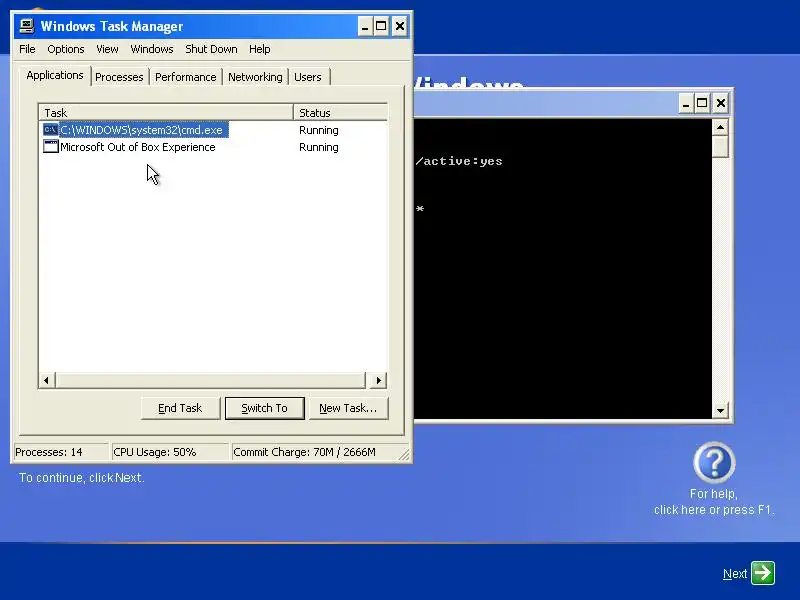The width and height of the screenshot is (800, 600).
Task: Click the Task Manager resize grip
Action: 405,455
